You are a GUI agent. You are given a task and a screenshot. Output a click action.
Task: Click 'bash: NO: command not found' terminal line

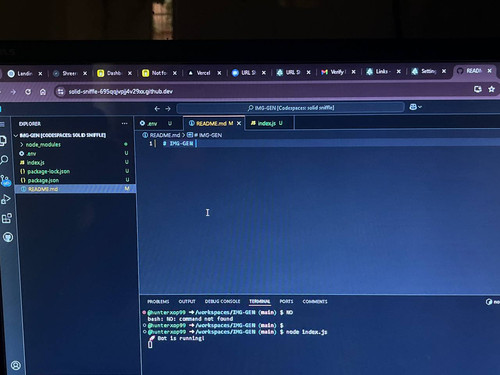coord(190,319)
